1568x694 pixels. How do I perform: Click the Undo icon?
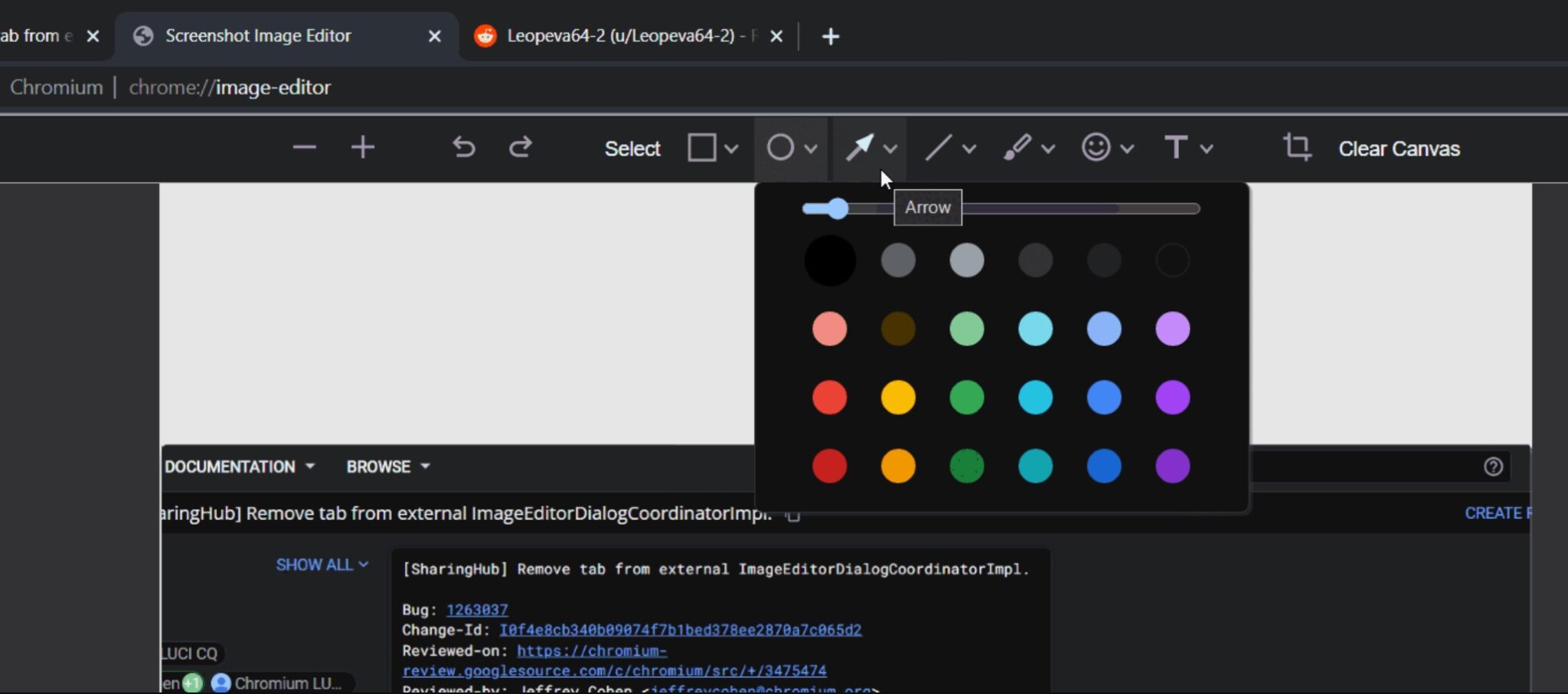tap(463, 147)
